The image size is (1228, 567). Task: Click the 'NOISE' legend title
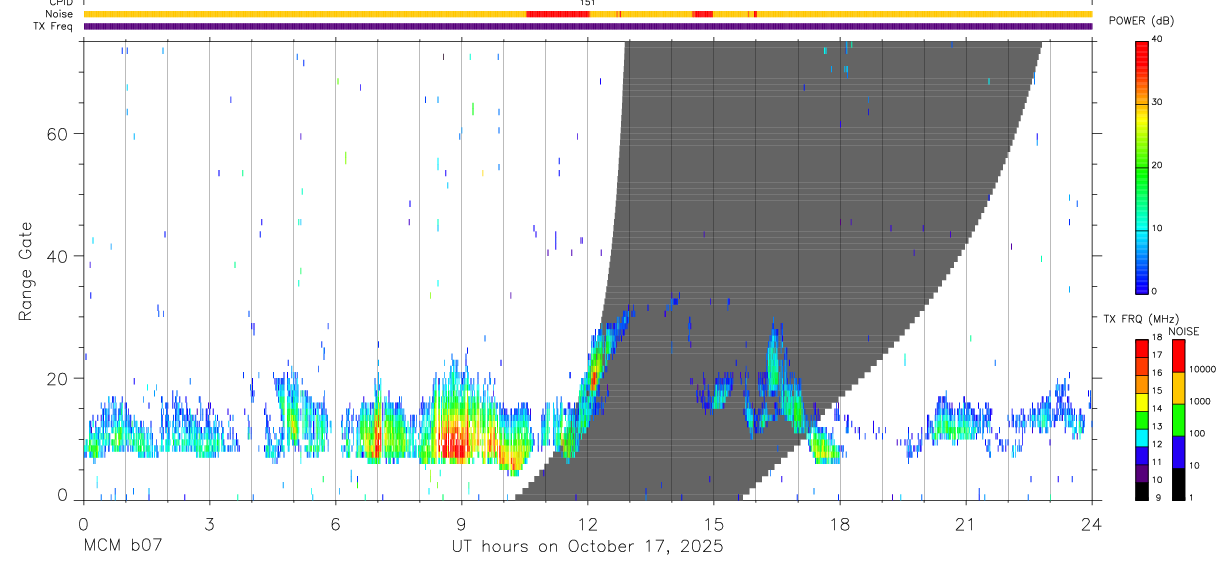click(1184, 331)
